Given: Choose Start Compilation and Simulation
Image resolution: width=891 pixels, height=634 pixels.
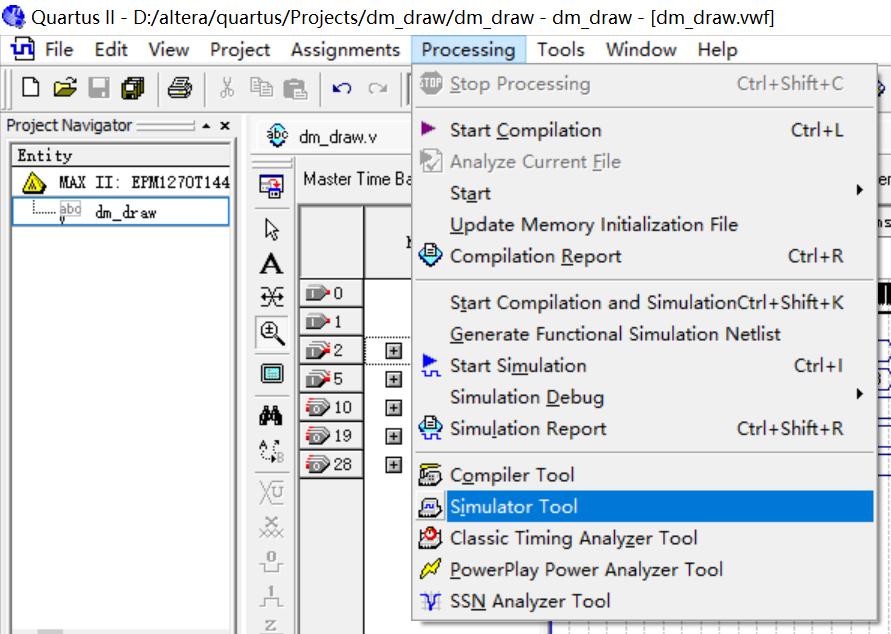Looking at the screenshot, I should coord(644,302).
